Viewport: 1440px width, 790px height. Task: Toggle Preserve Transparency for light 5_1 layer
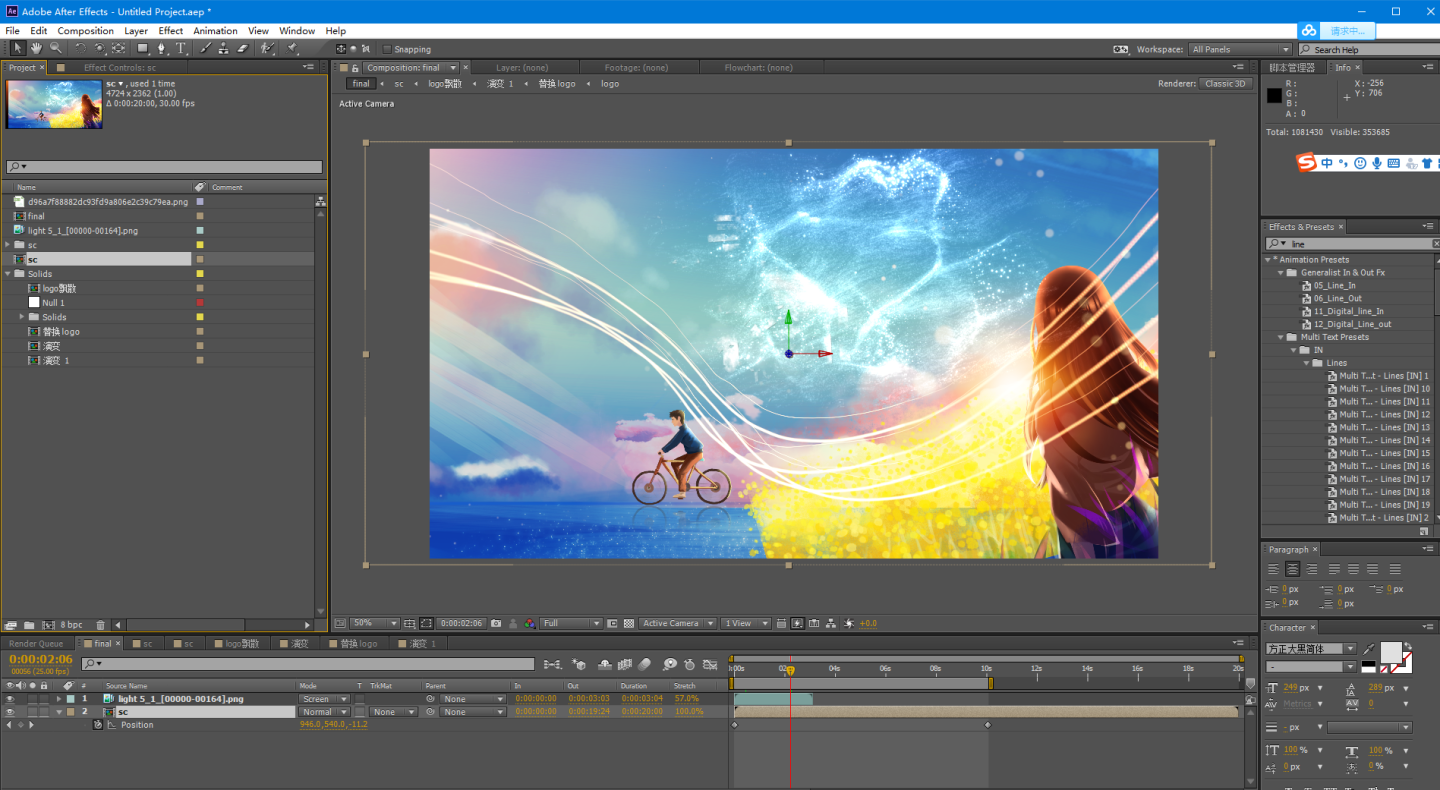click(x=360, y=699)
